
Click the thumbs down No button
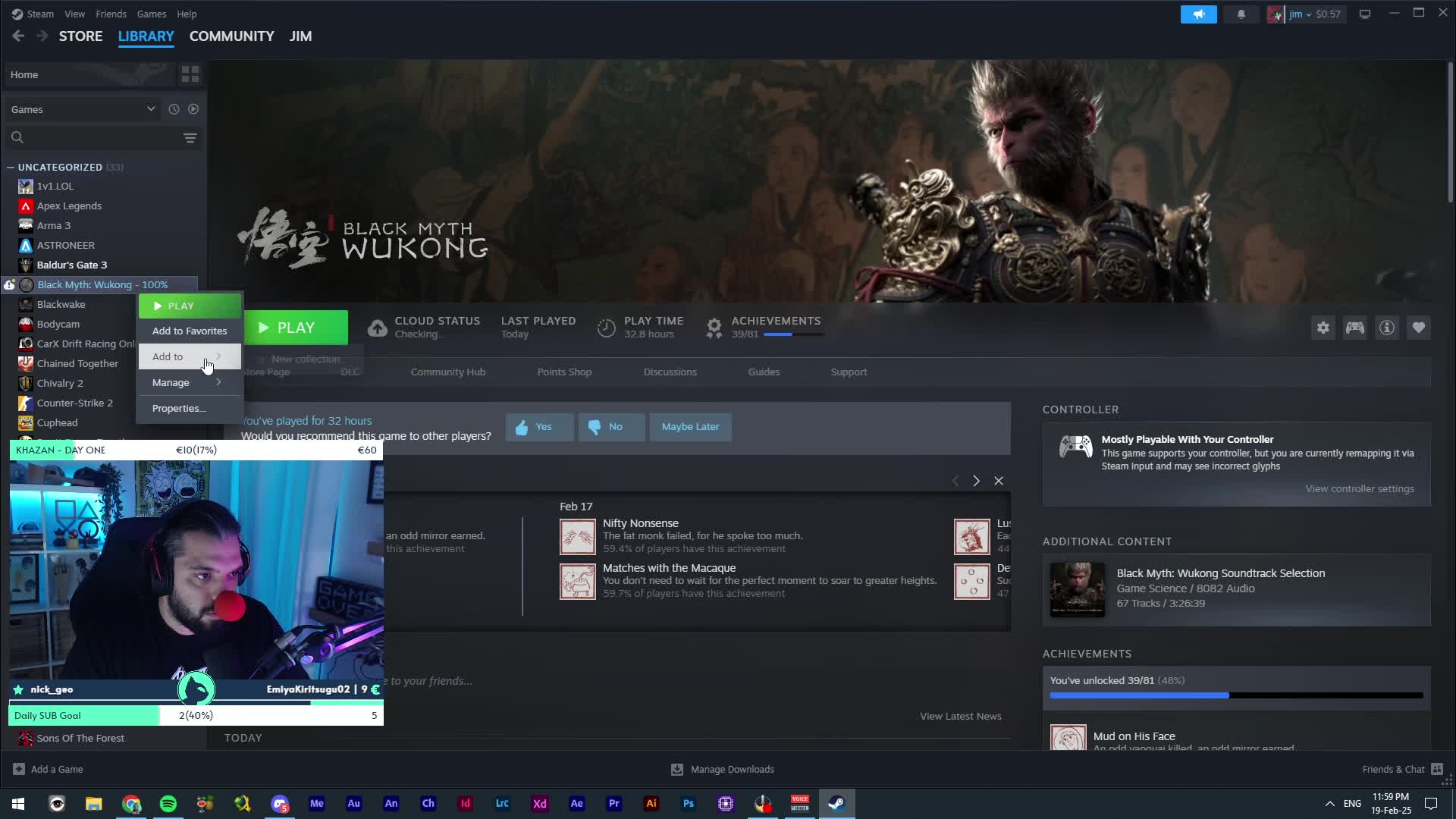(x=611, y=427)
